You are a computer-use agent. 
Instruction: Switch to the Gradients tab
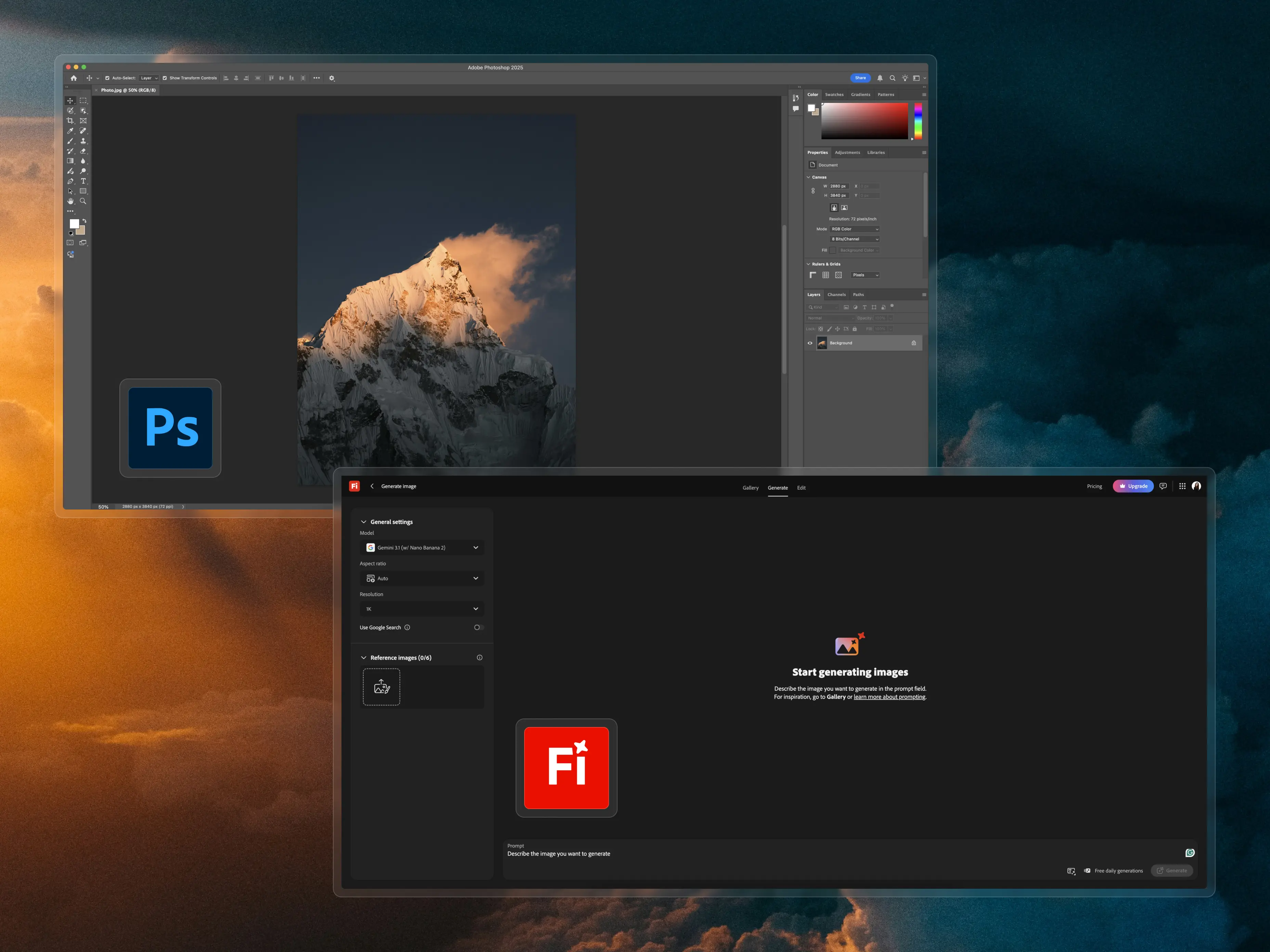click(861, 95)
